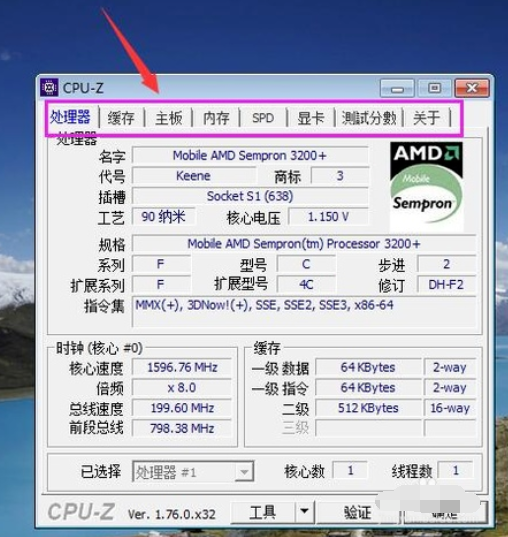Click the multiplier value x 8.0
The width and height of the screenshot is (508, 537).
pos(182,388)
